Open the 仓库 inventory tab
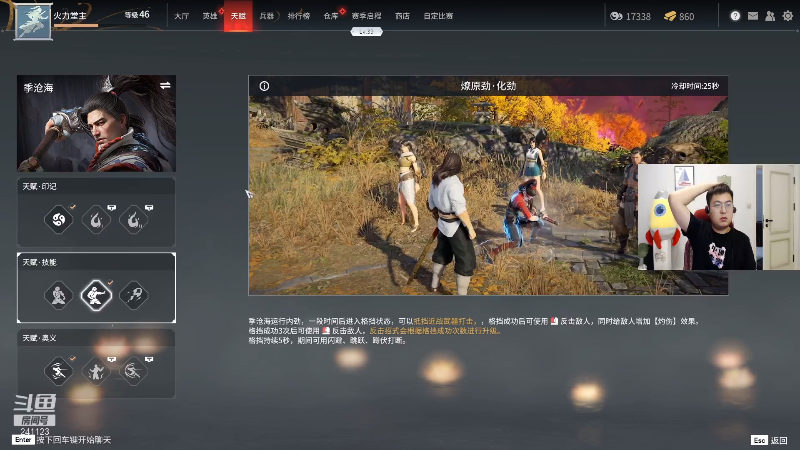Viewport: 800px width, 450px height. (331, 16)
